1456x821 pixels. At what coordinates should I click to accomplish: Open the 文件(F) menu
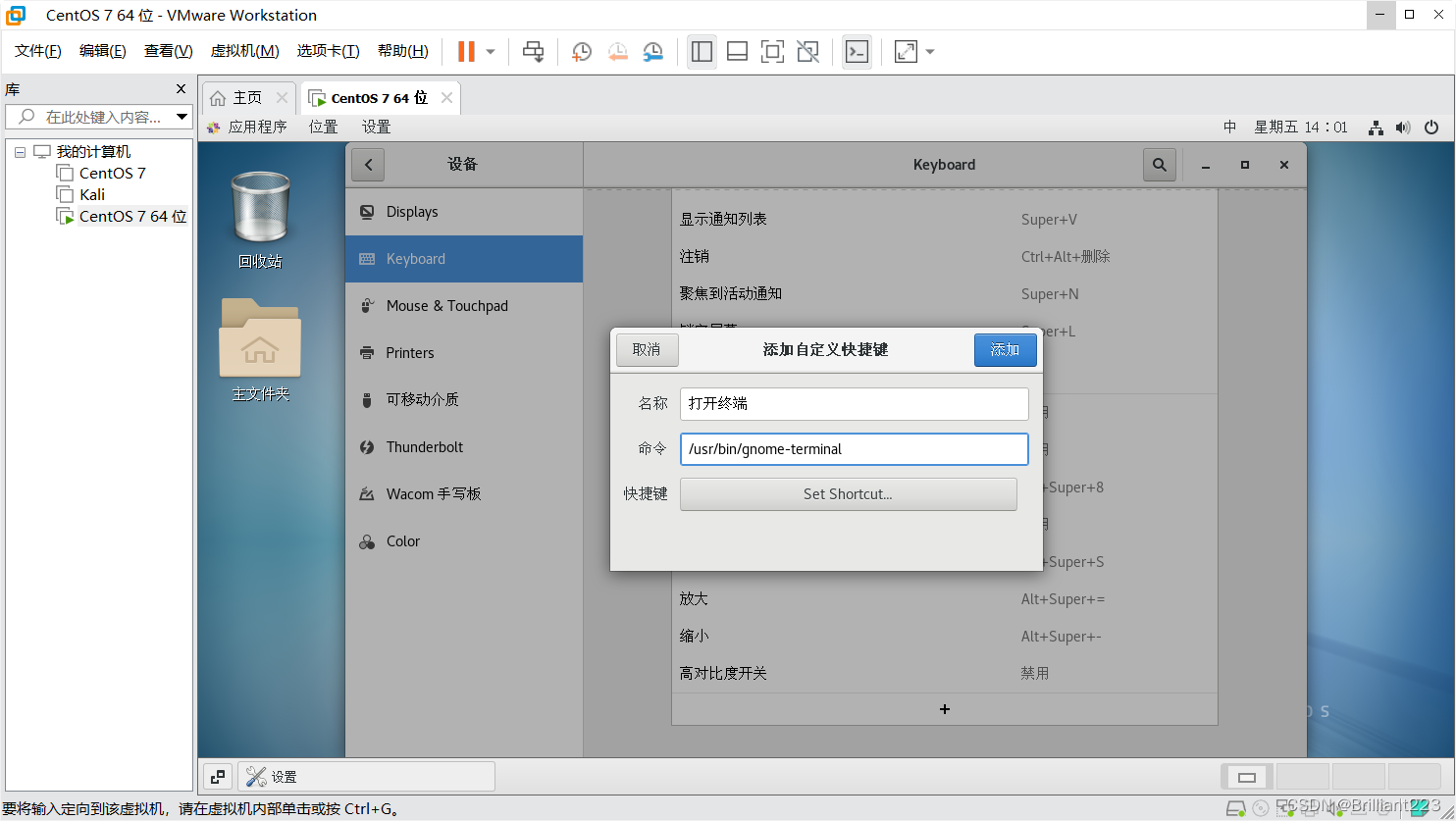(38, 51)
